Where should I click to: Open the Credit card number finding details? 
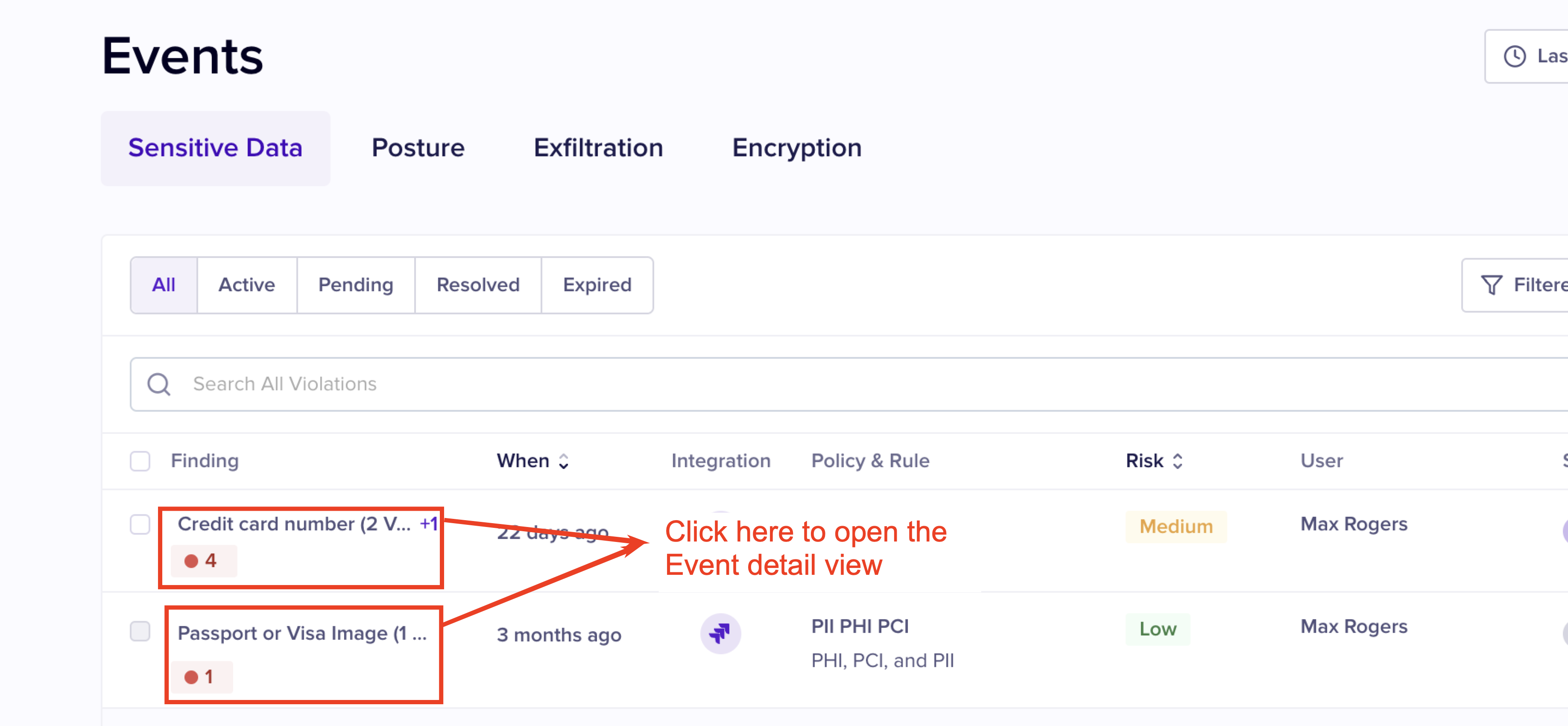pyautogui.click(x=294, y=524)
